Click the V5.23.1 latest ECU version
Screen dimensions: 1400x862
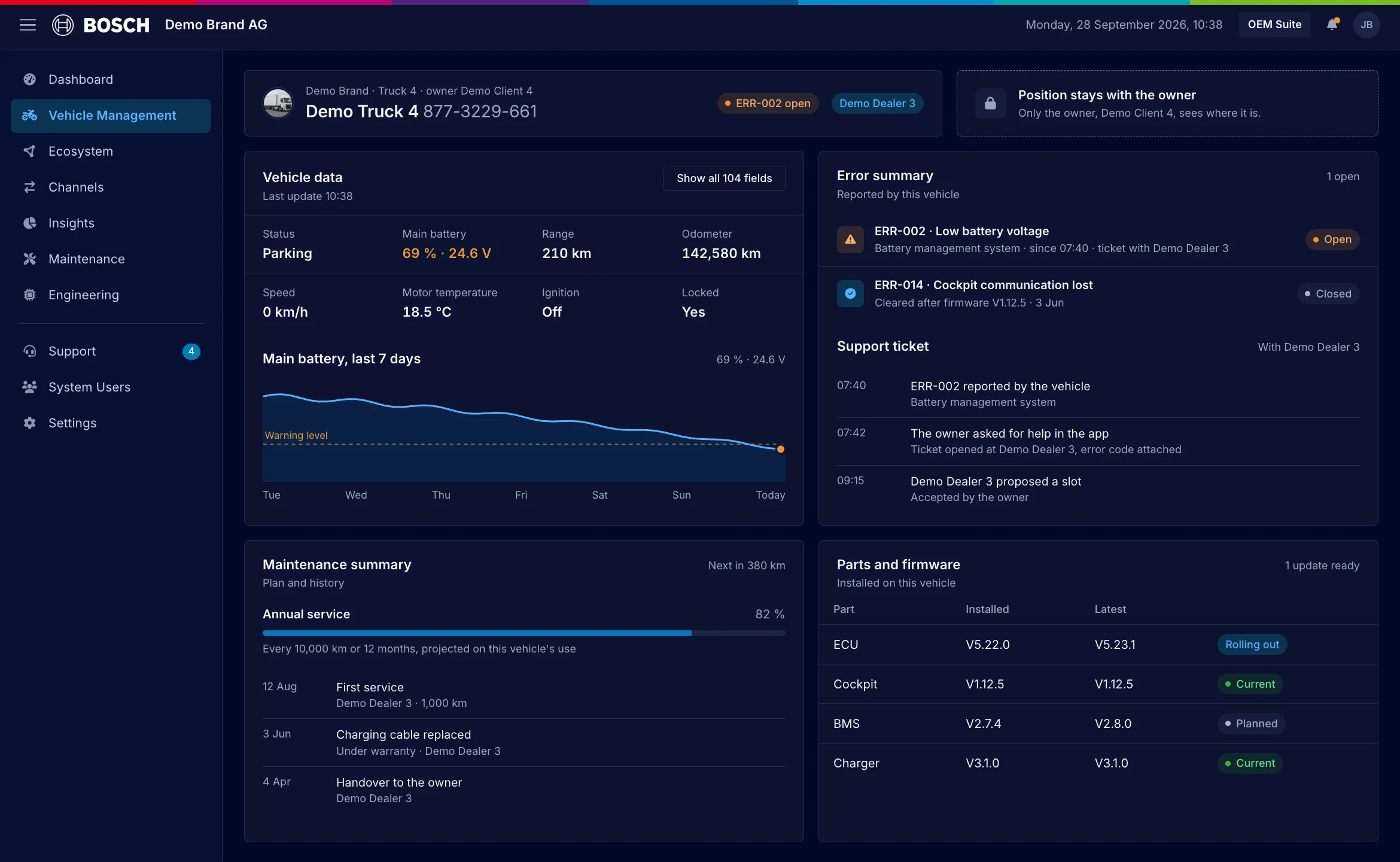point(1115,645)
